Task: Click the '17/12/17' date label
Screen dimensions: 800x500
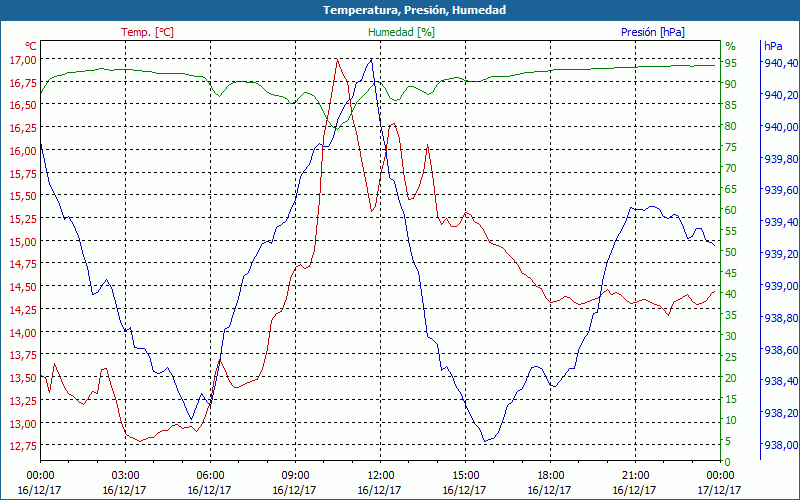Action: click(x=719, y=490)
